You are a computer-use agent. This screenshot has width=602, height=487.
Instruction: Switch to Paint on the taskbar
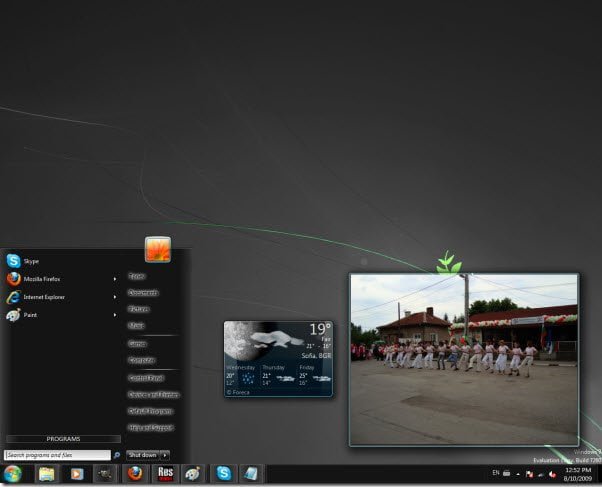(x=193, y=474)
